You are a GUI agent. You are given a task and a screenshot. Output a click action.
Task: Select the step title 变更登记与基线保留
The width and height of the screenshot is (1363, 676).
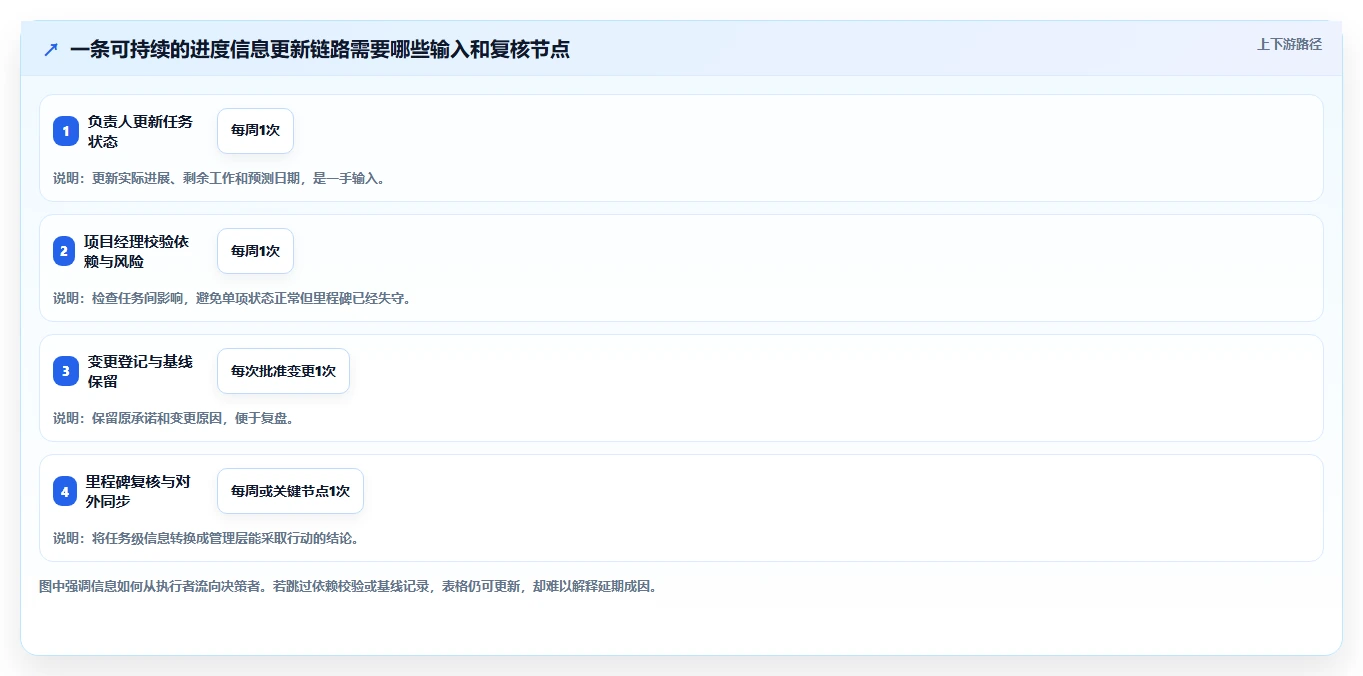click(x=140, y=371)
